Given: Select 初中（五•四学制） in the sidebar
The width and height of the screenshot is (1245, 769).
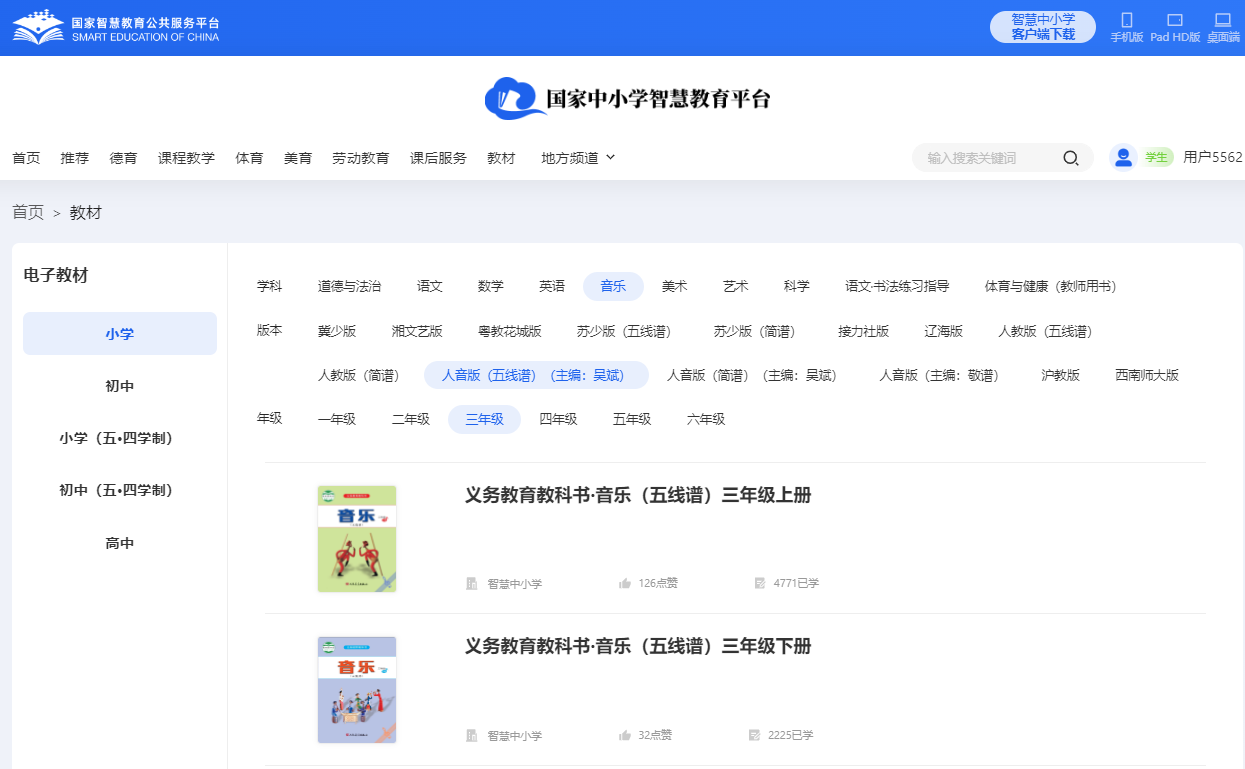Looking at the screenshot, I should tap(120, 490).
